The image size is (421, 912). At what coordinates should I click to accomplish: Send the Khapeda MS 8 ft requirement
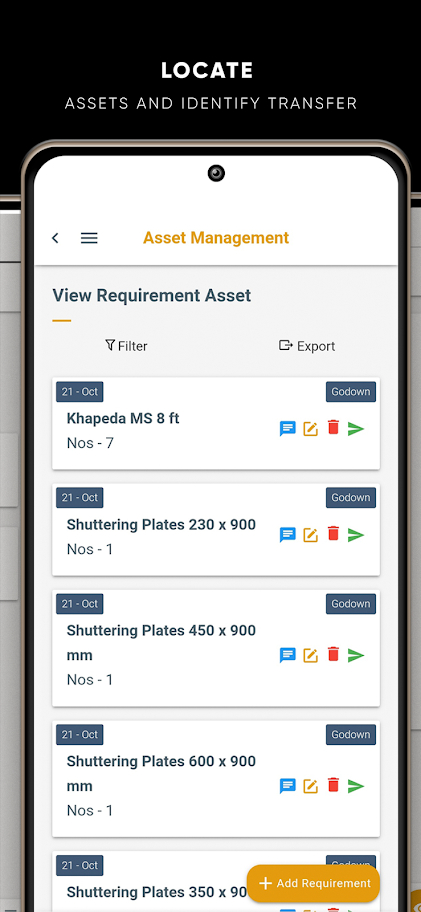356,429
